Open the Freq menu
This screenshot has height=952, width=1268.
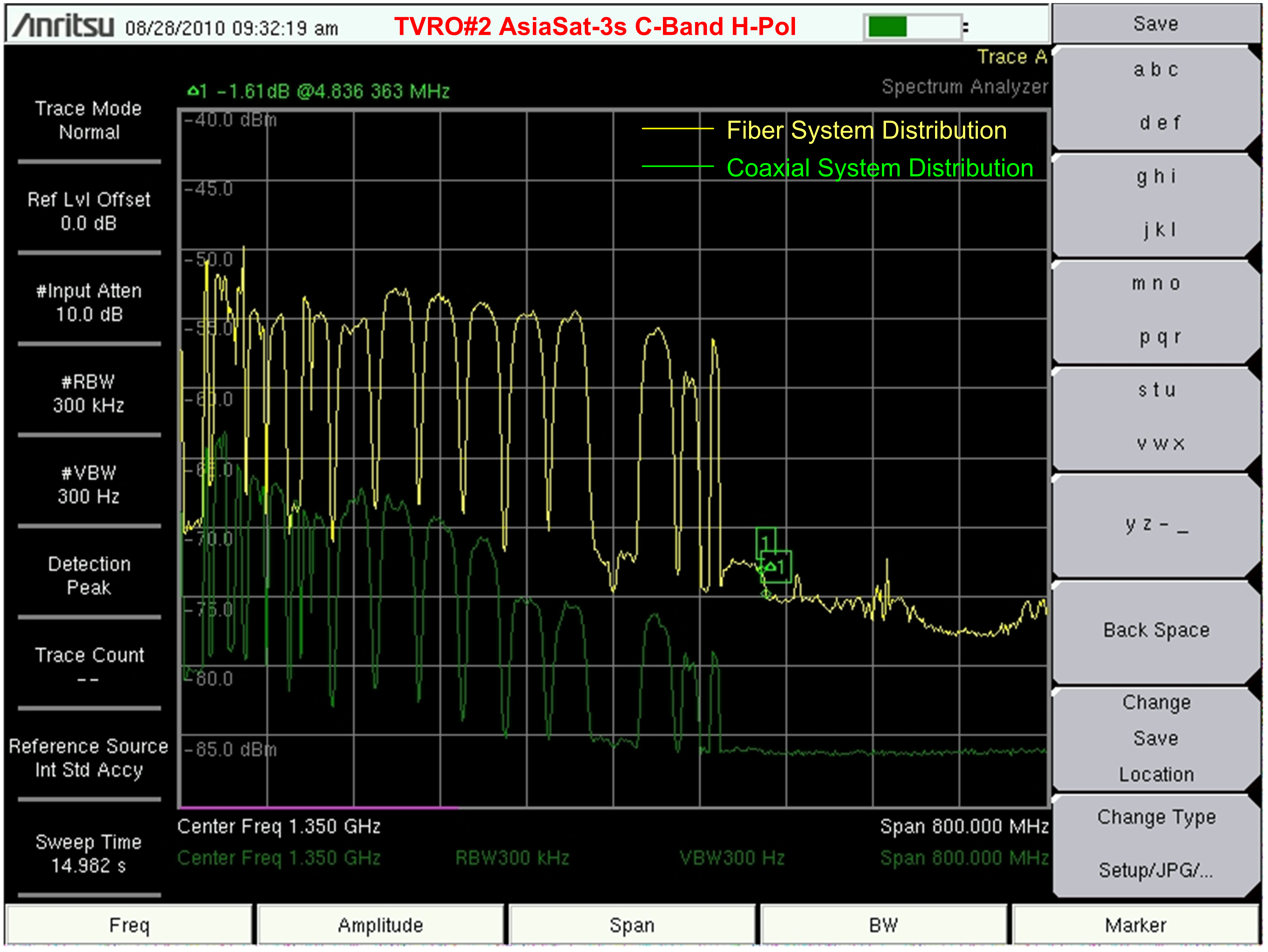click(x=129, y=925)
